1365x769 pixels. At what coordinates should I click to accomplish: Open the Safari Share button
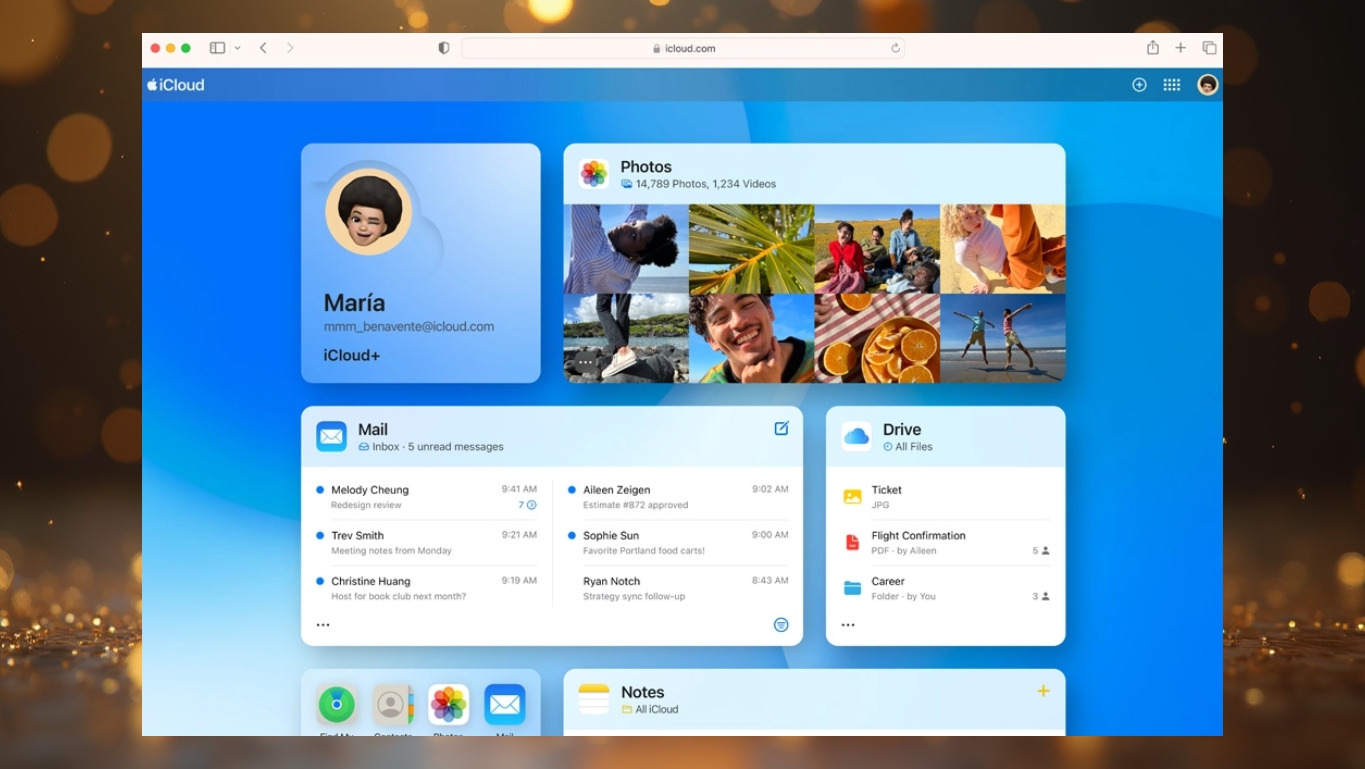coord(1153,47)
